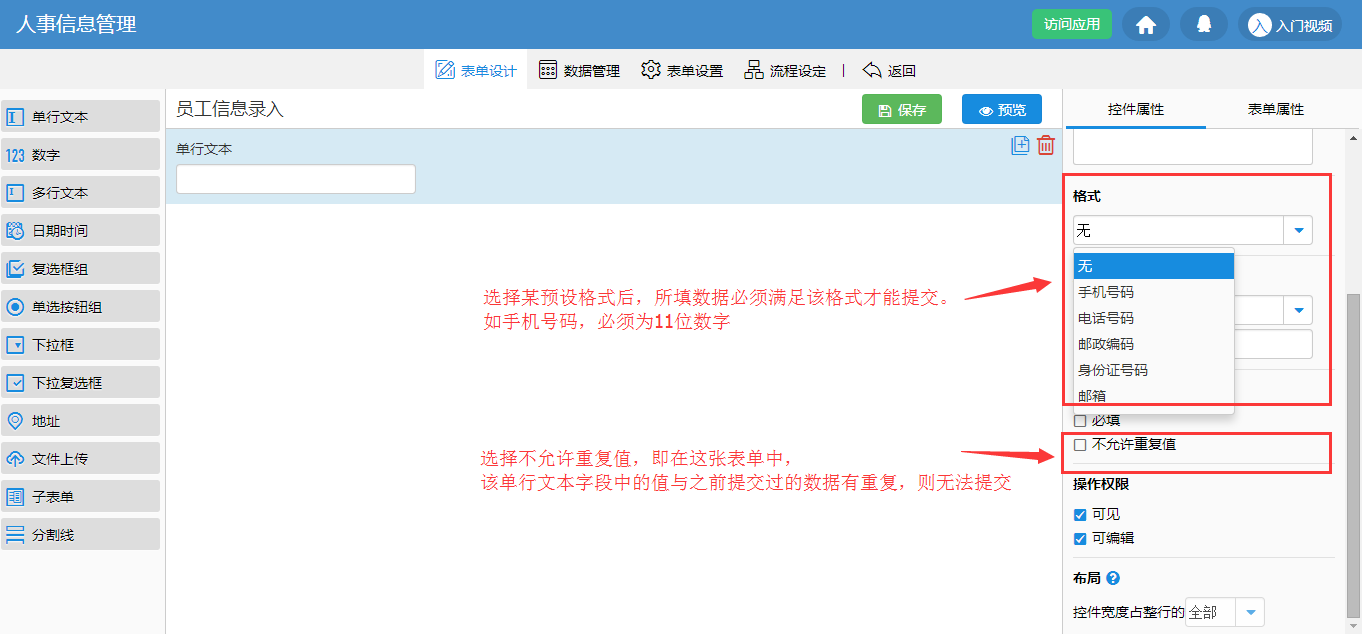The image size is (1362, 634).
Task: Click the 员工信息录入 form title
Action: 230,109
